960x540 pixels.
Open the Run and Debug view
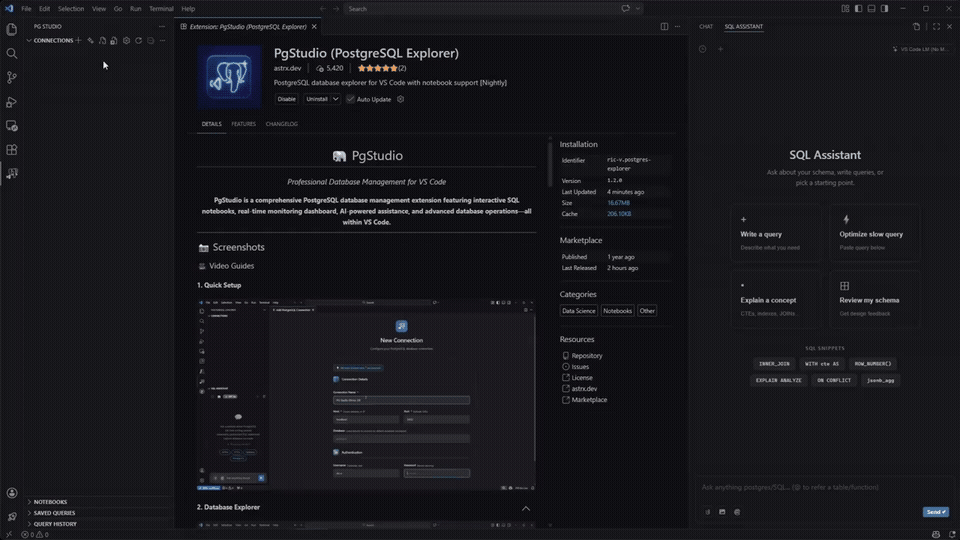click(x=12, y=102)
